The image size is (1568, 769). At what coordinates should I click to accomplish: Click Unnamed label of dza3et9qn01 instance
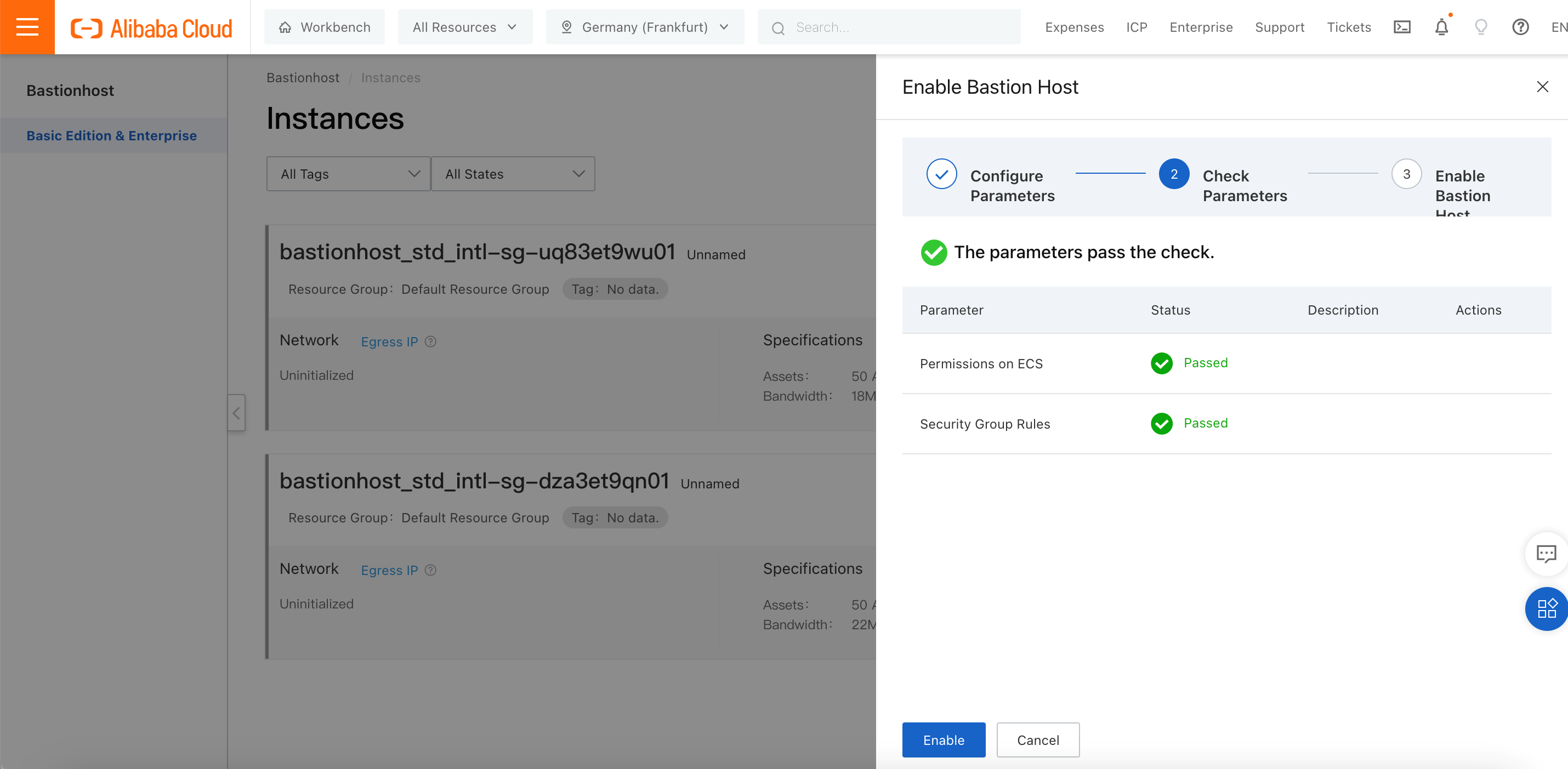pyautogui.click(x=710, y=483)
